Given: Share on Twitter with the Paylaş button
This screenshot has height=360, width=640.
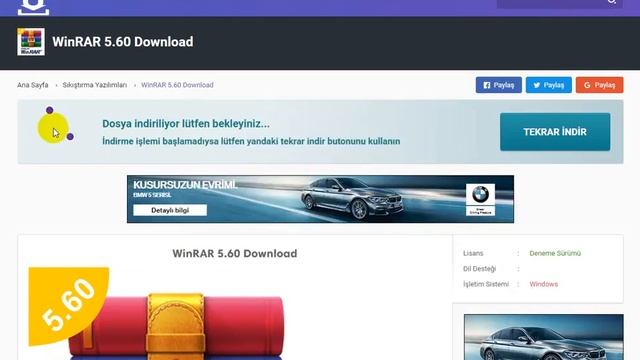Looking at the screenshot, I should [549, 85].
